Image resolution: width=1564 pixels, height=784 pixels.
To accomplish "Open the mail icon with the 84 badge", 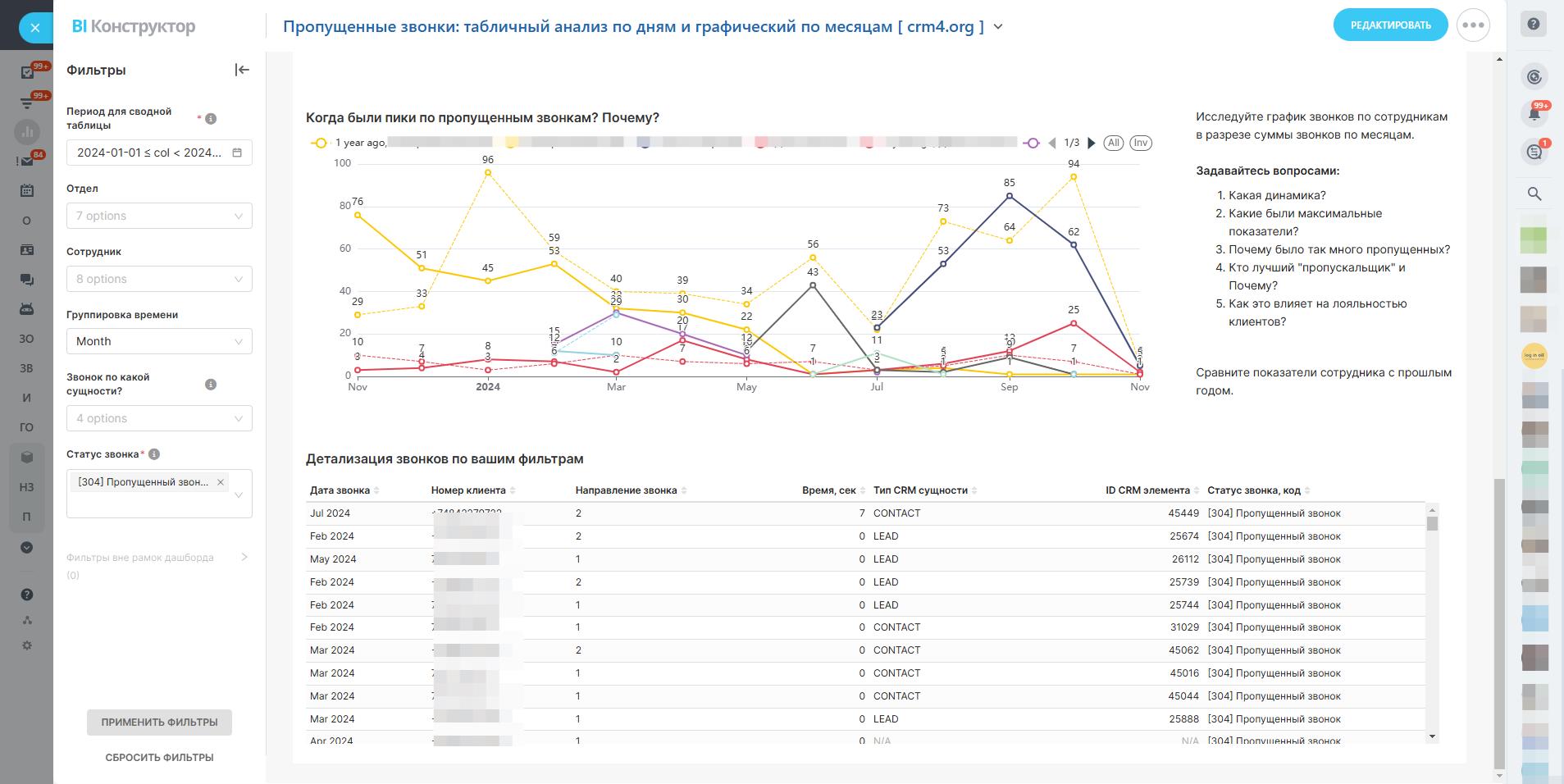I will [x=27, y=162].
